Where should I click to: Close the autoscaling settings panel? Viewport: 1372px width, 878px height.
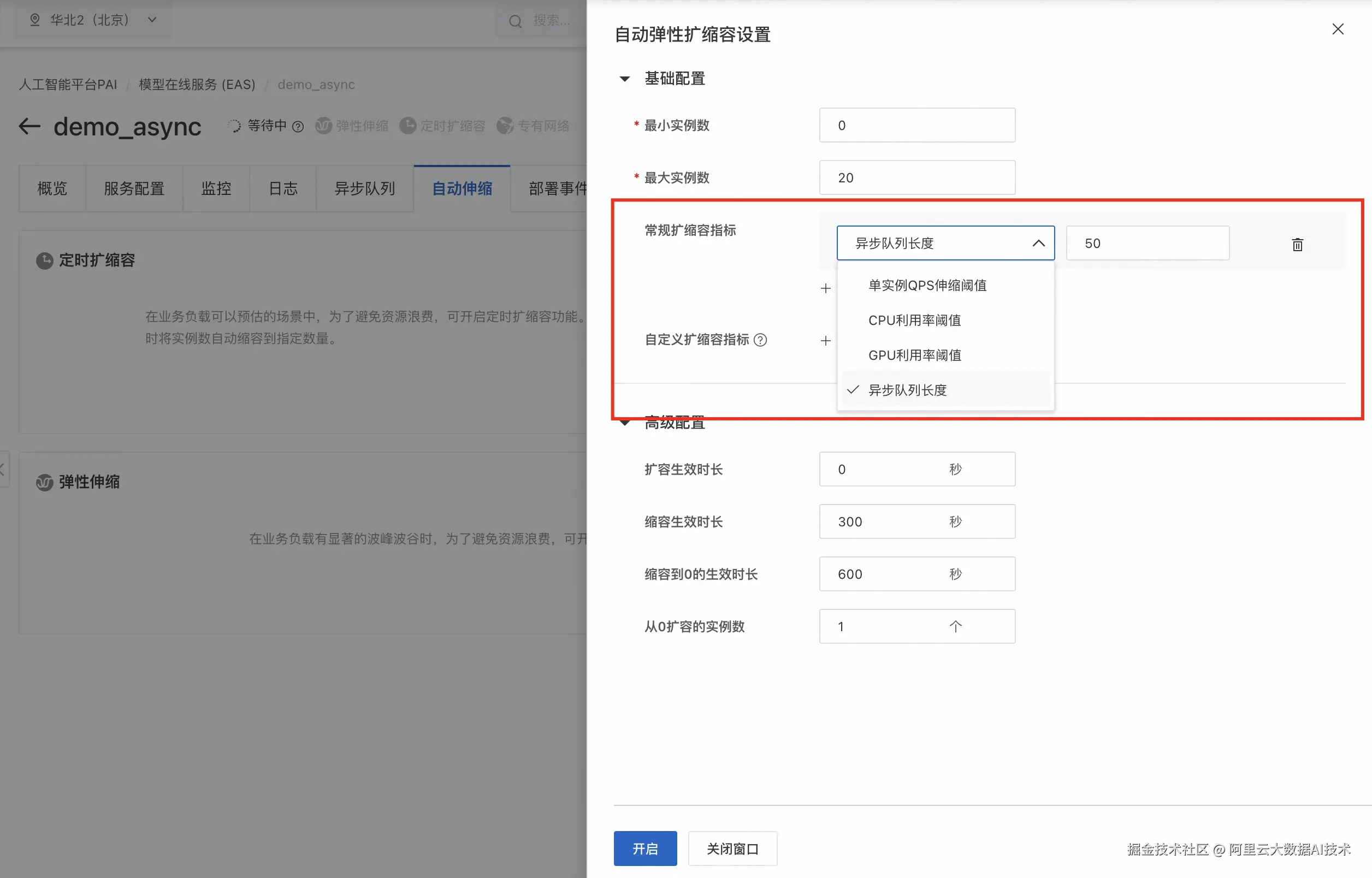(1337, 29)
